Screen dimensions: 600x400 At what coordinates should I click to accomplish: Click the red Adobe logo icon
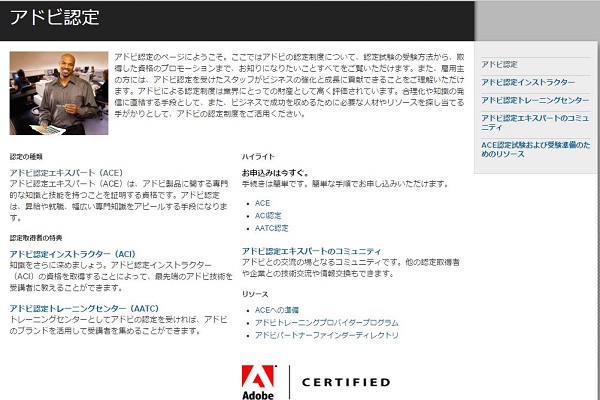coord(256,381)
